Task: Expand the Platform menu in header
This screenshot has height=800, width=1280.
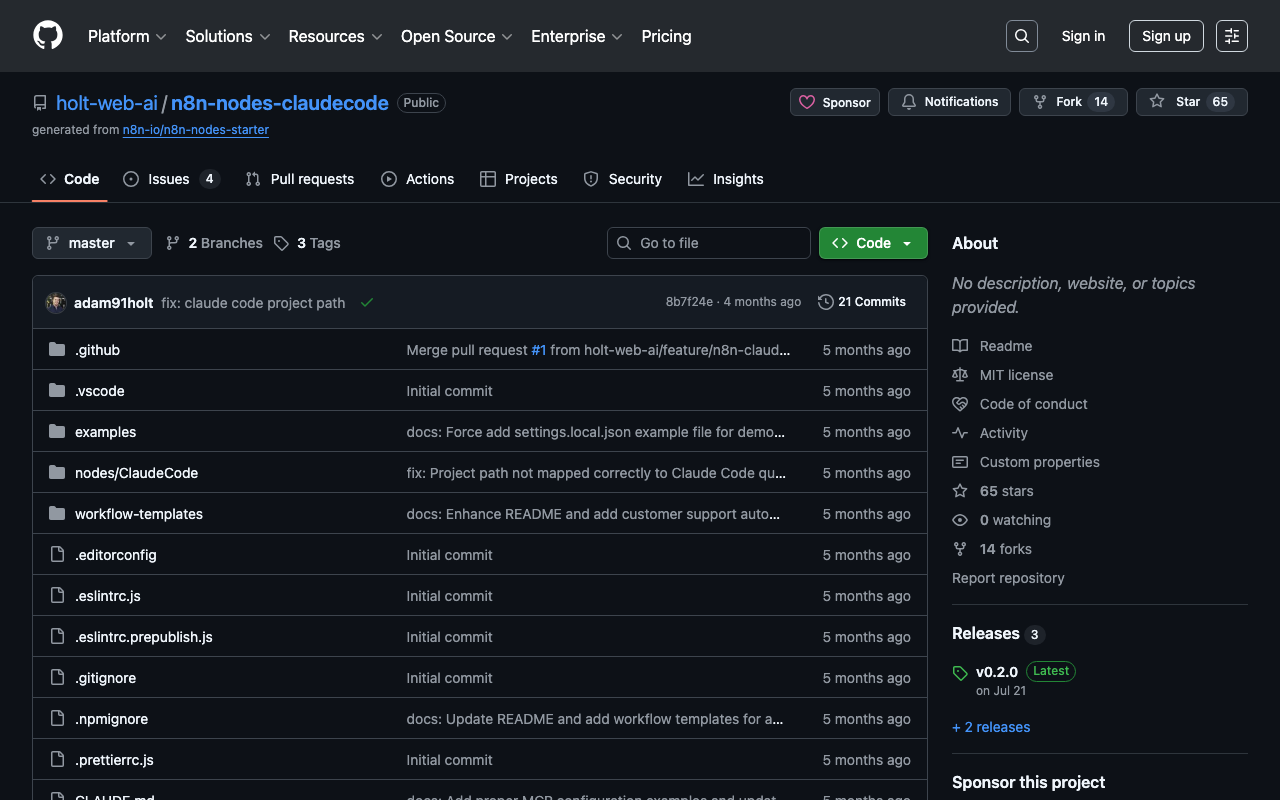Action: pos(127,36)
